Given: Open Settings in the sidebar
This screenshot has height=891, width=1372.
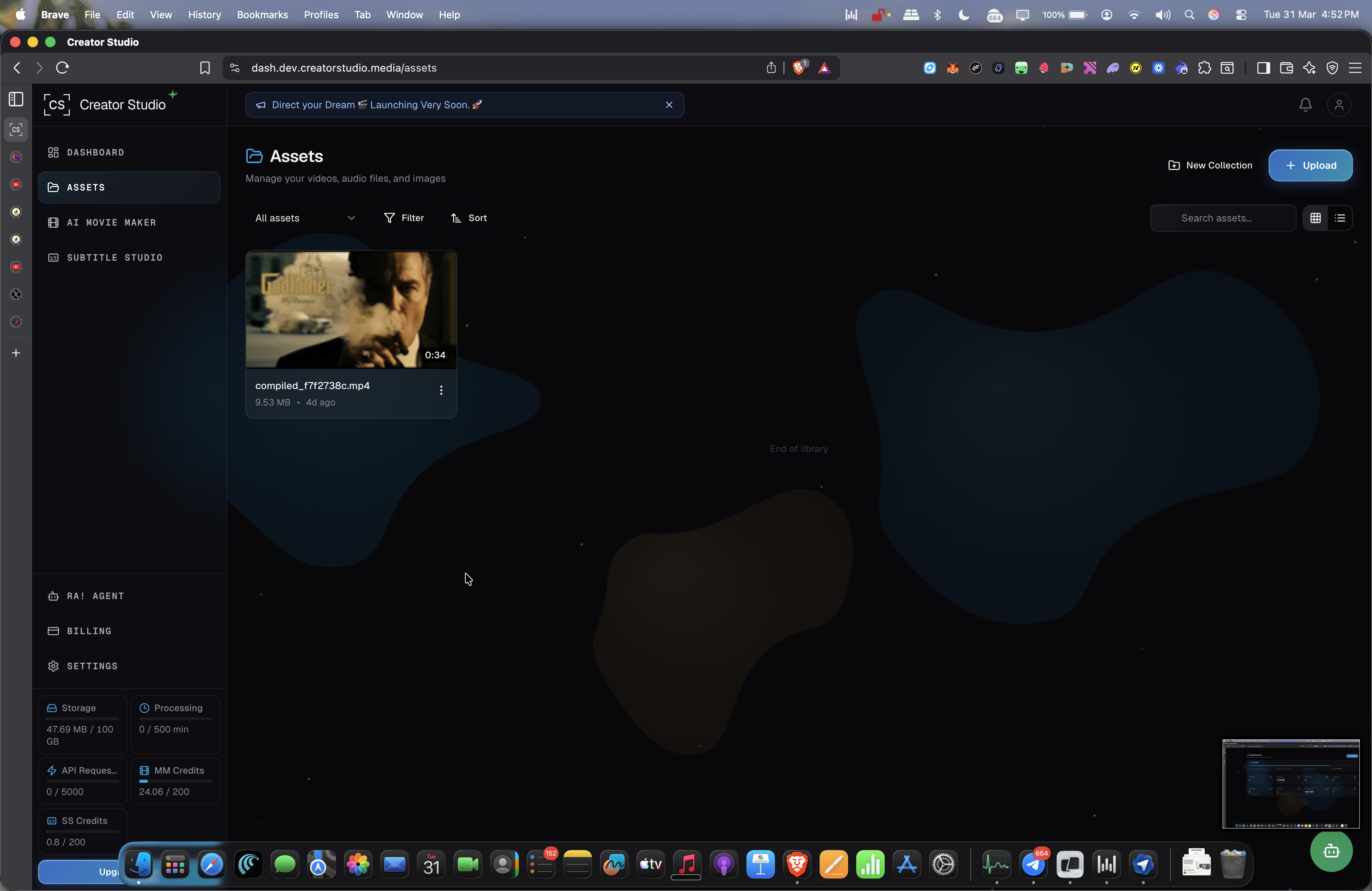Looking at the screenshot, I should click(x=128, y=666).
